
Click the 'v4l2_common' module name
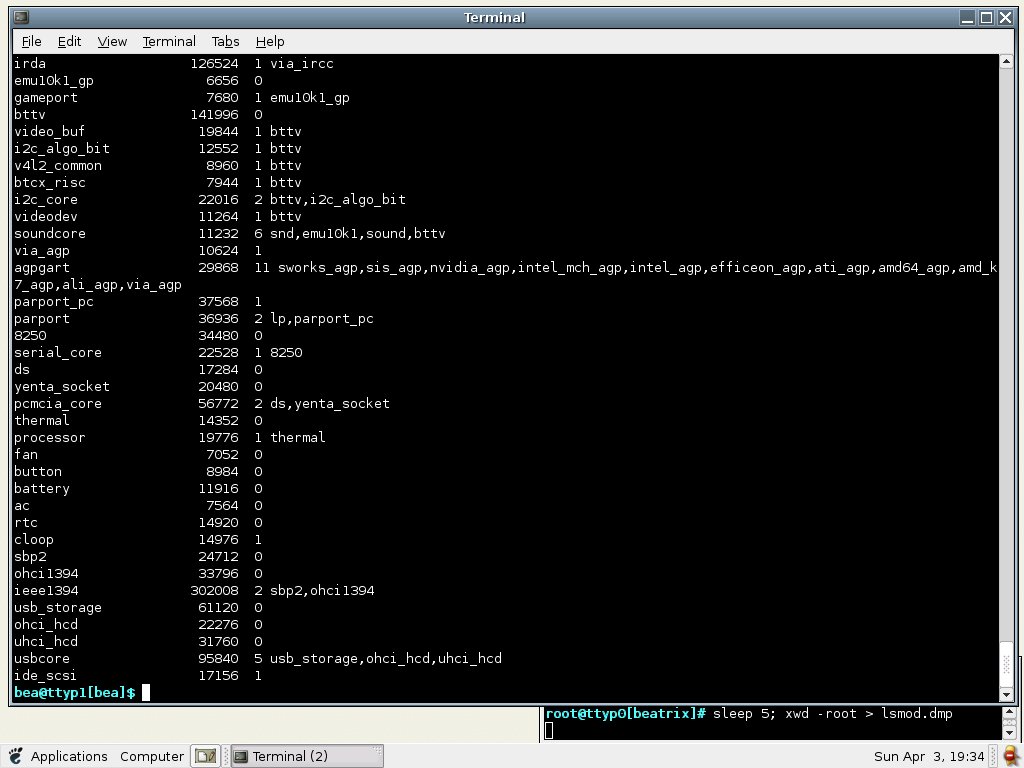(x=57, y=166)
